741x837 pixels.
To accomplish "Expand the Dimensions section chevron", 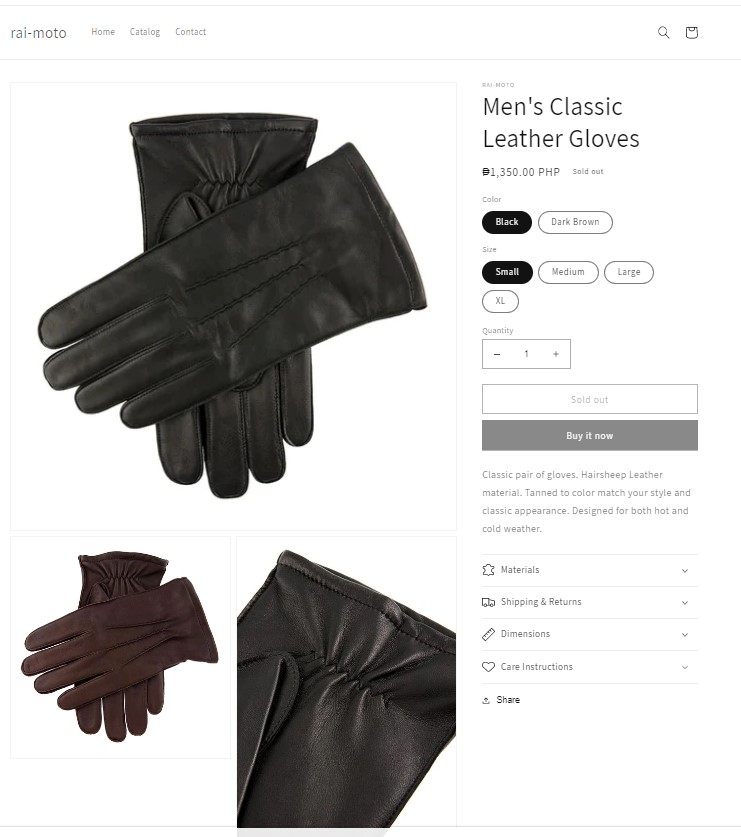I will (685, 635).
